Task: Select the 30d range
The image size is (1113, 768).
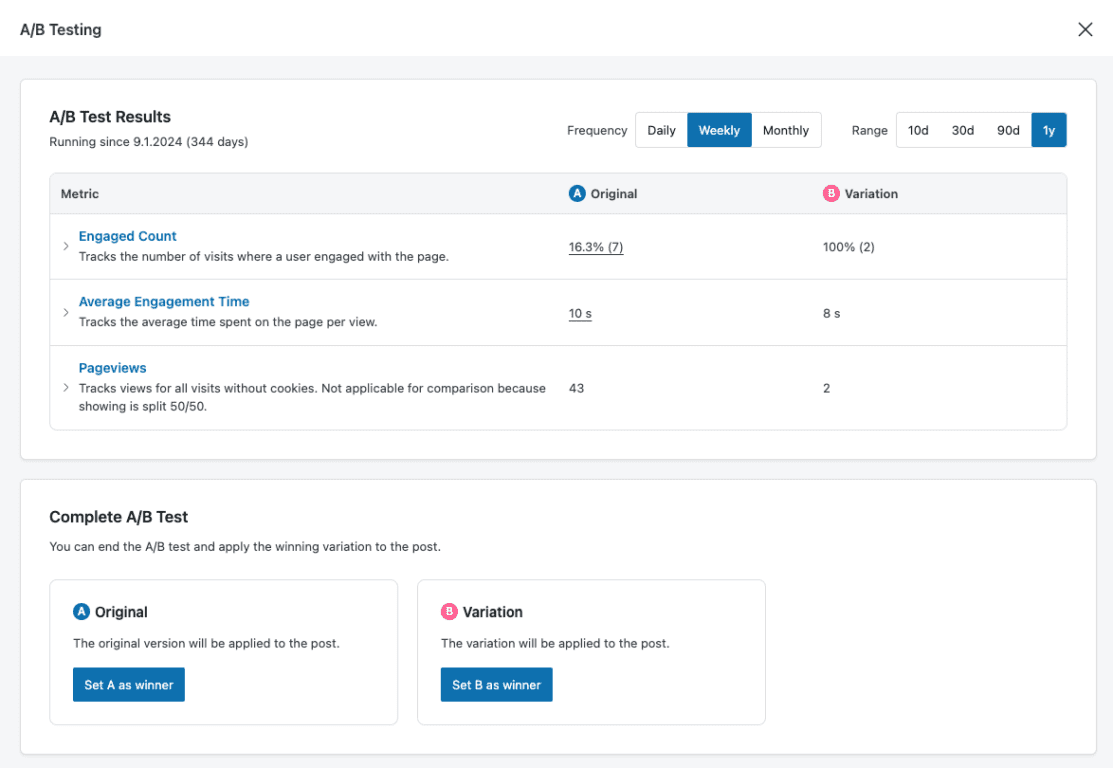Action: [963, 130]
